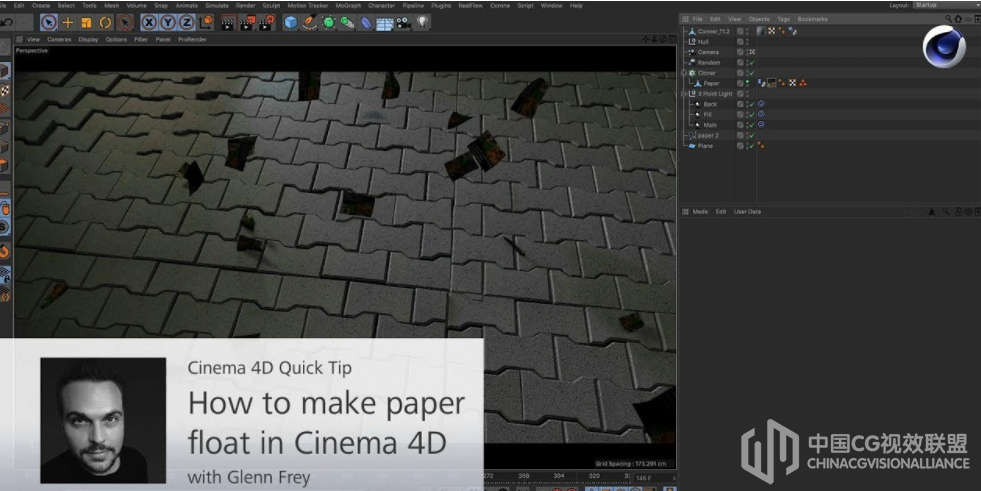Open Edit Render Settings icon
This screenshot has width=981, height=491.
(267, 24)
